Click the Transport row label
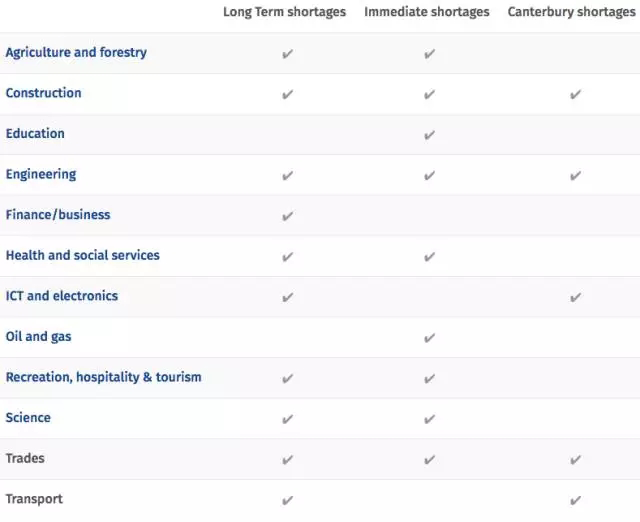 (34, 499)
